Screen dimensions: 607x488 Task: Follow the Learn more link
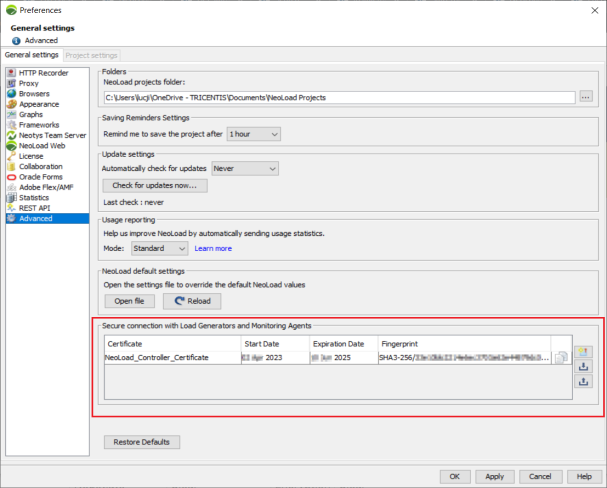coord(213,248)
